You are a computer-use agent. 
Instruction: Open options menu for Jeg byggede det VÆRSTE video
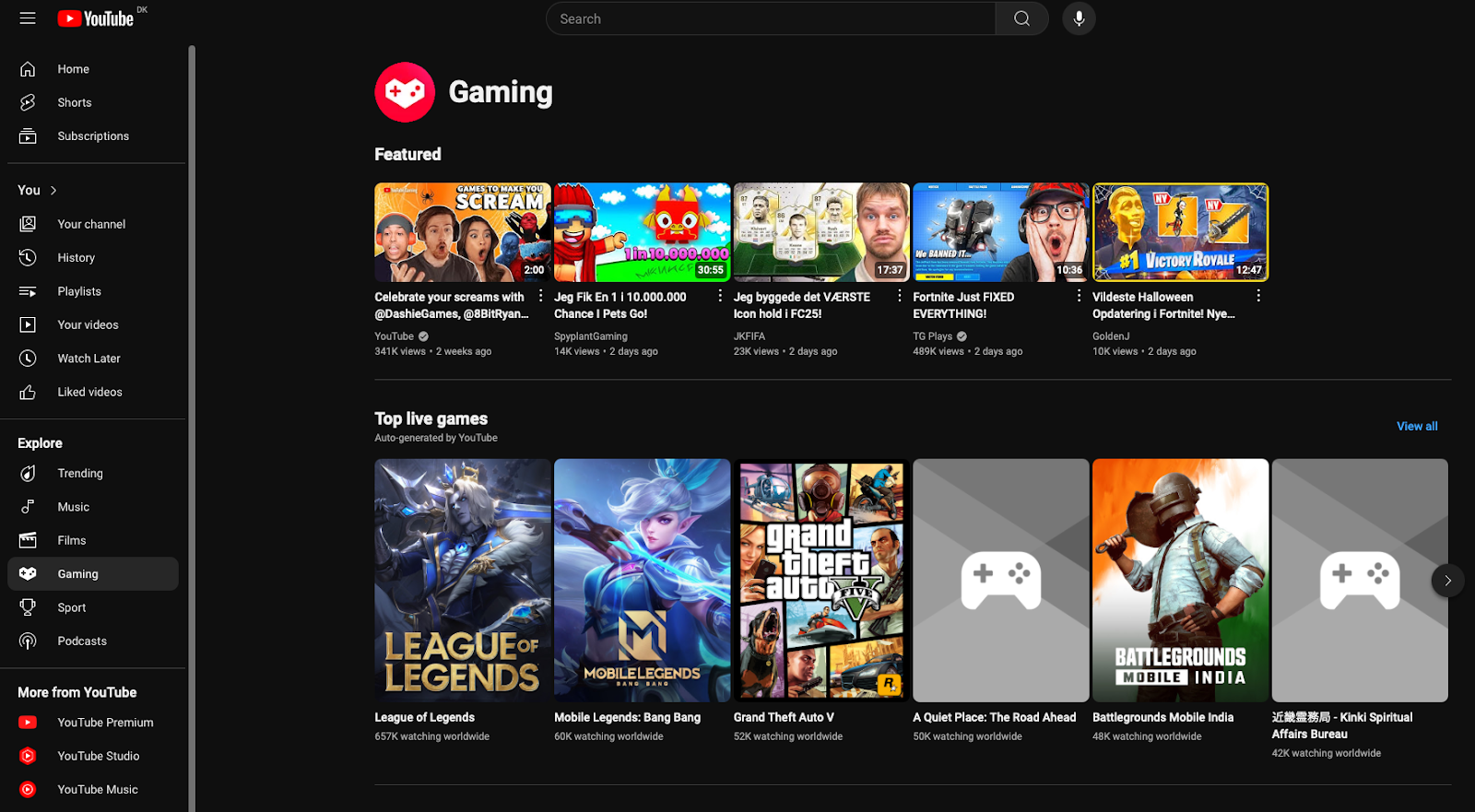[x=900, y=296]
